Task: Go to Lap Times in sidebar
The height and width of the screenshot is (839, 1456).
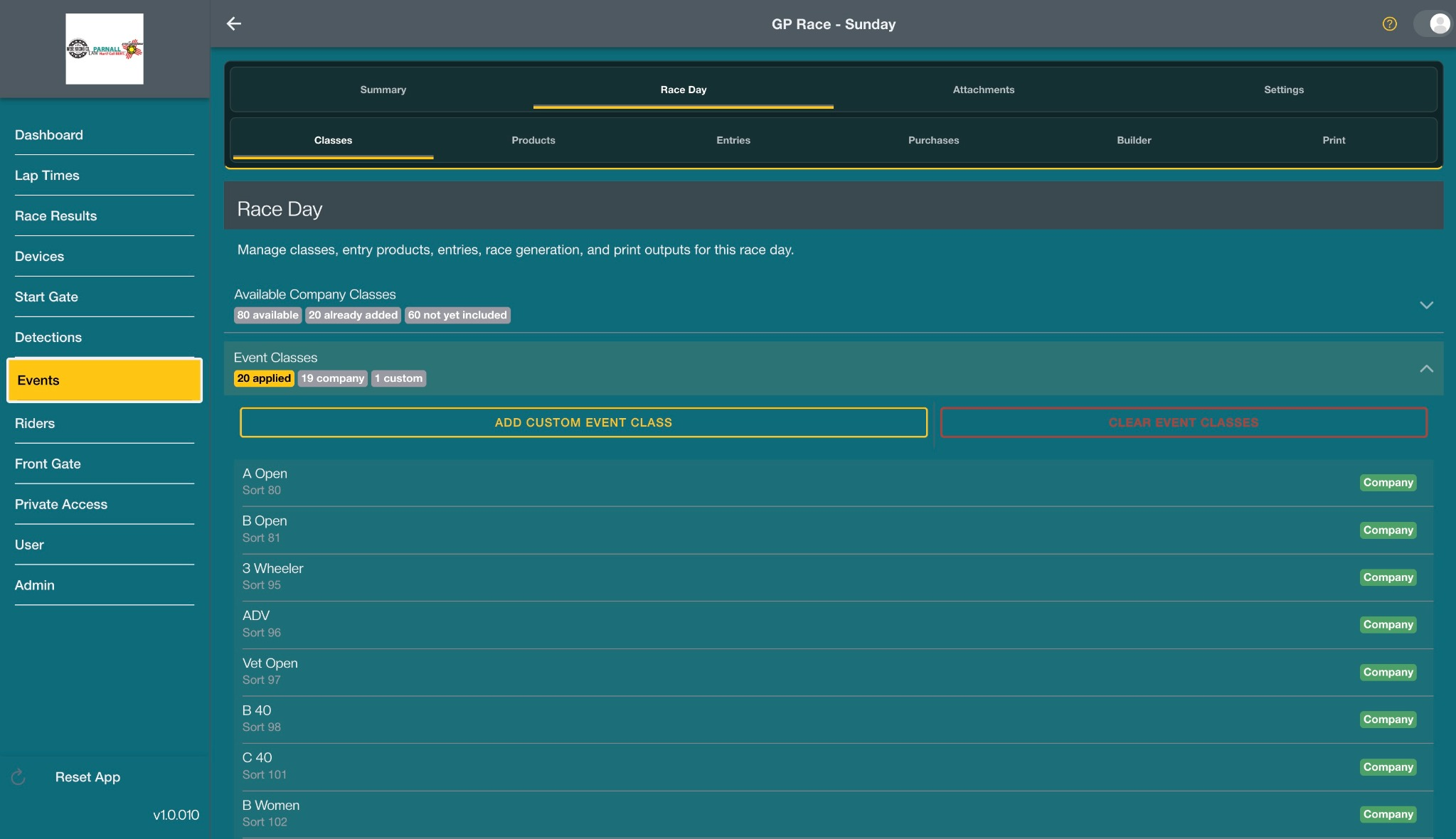Action: 105,176
